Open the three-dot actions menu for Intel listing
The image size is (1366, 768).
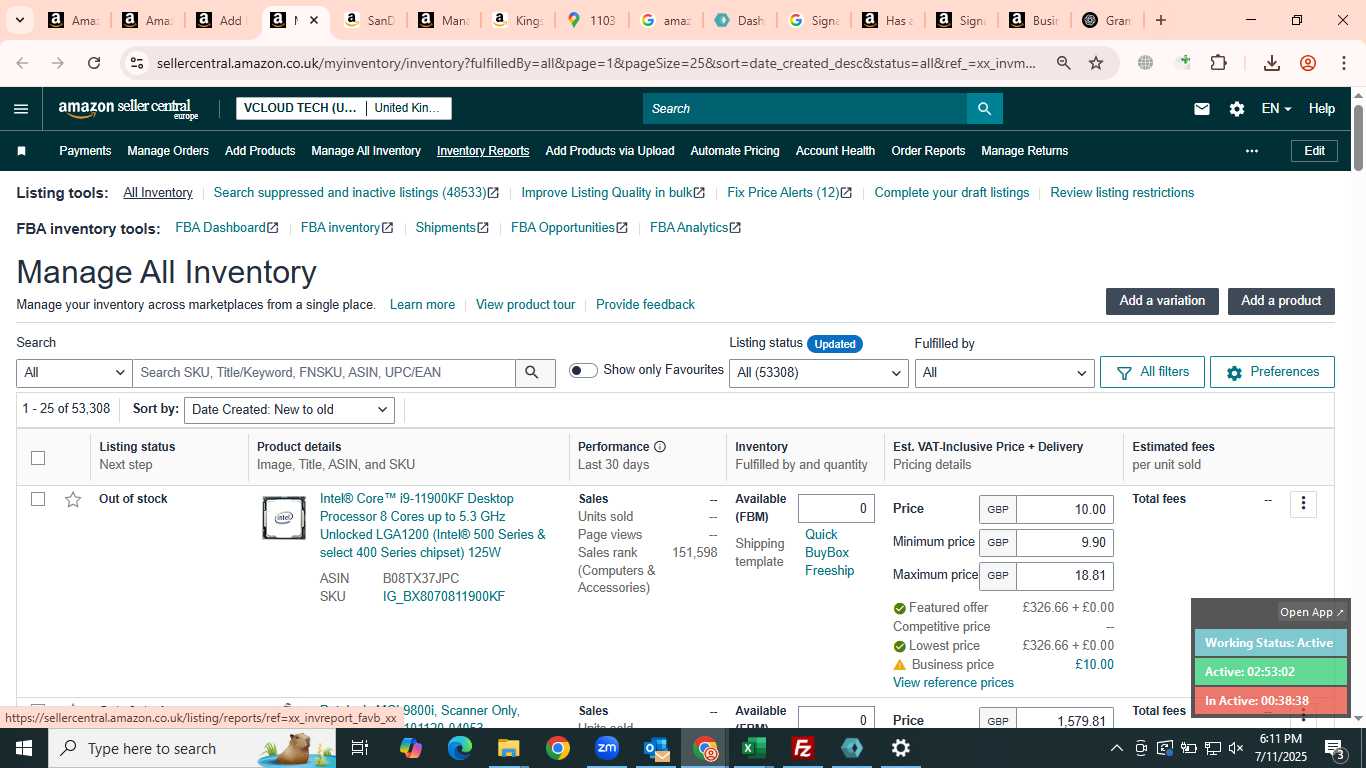click(x=1303, y=504)
